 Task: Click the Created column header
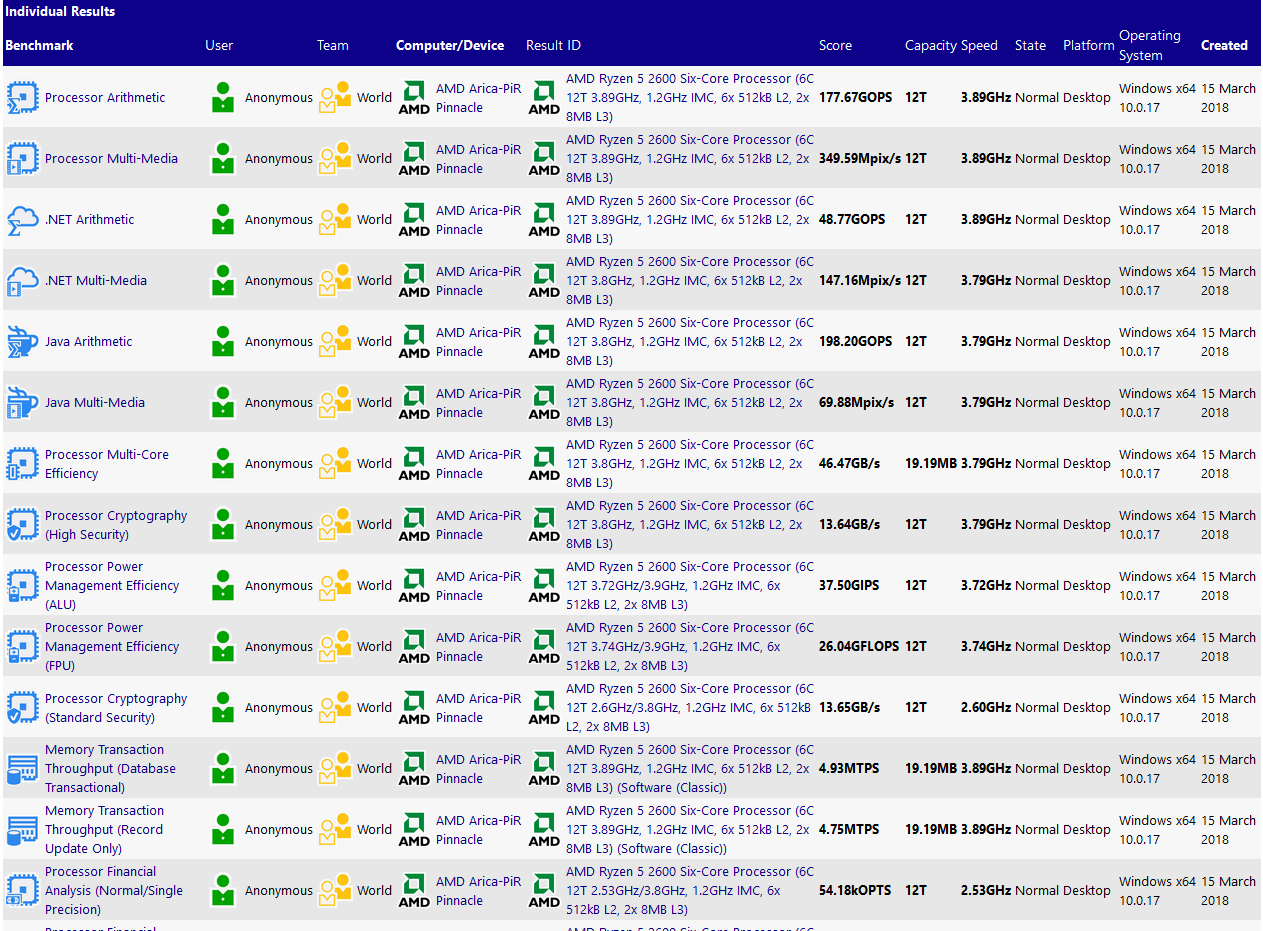click(x=1224, y=45)
